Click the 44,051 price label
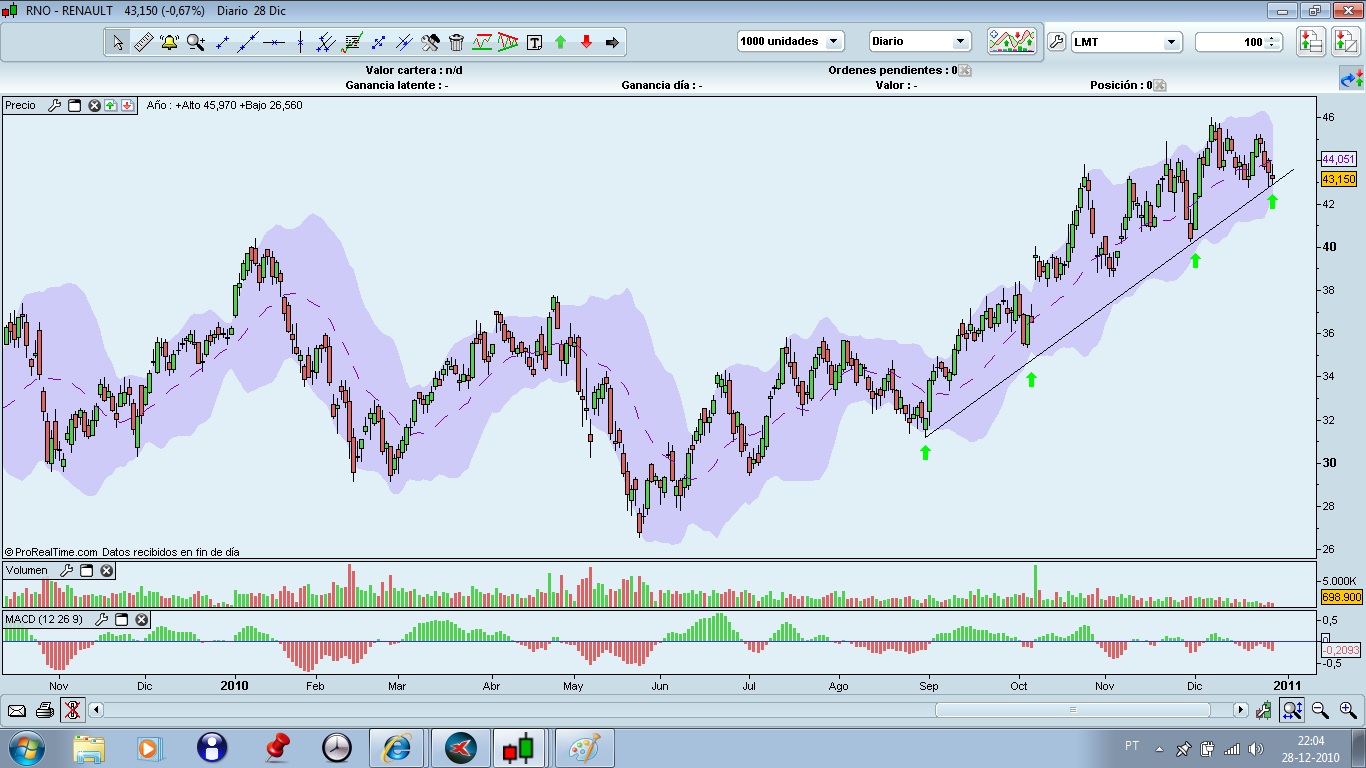 1338,159
